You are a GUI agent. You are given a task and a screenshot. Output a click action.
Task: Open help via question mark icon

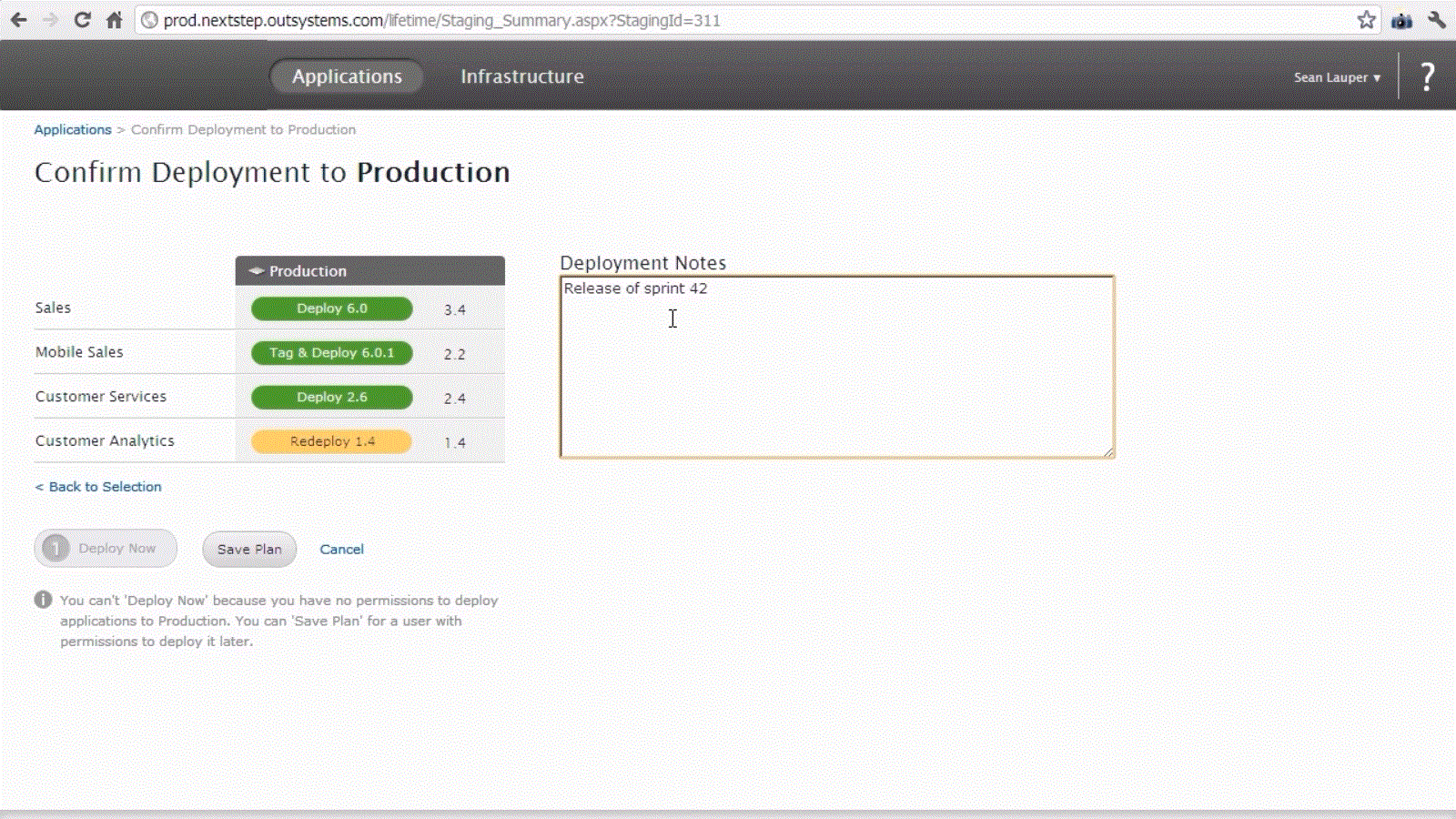coord(1427,76)
